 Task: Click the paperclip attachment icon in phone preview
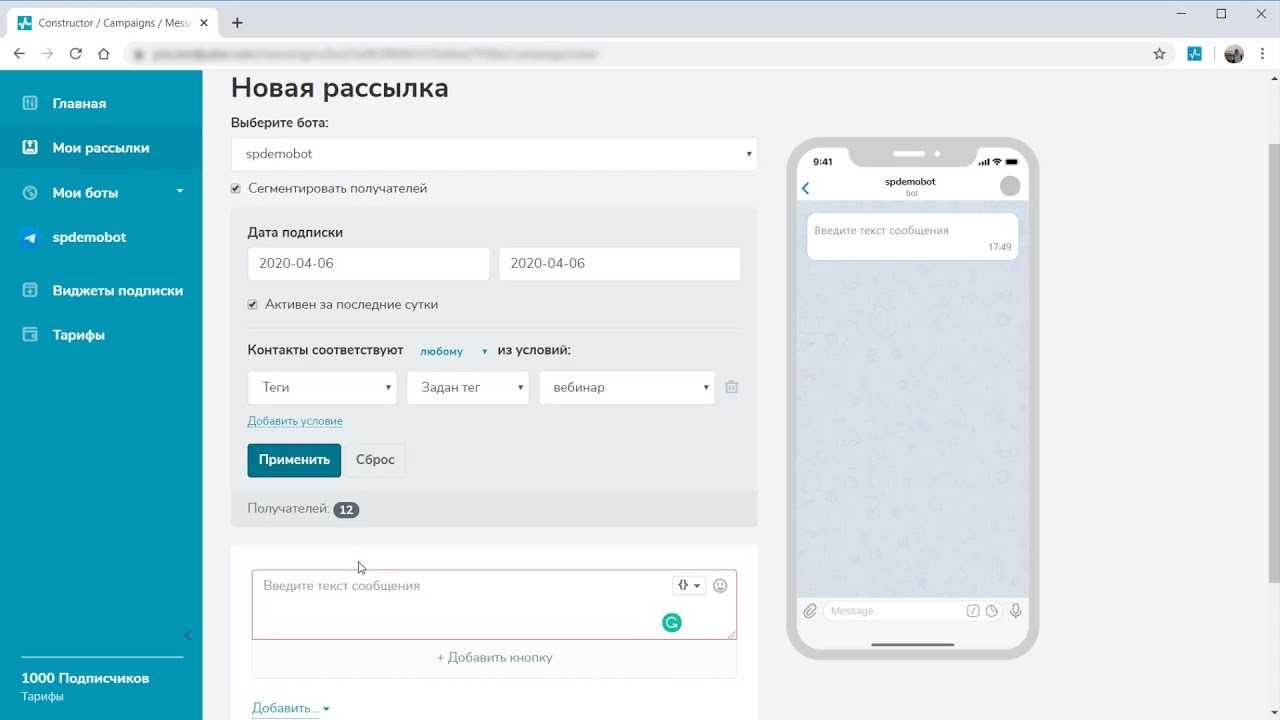point(810,611)
